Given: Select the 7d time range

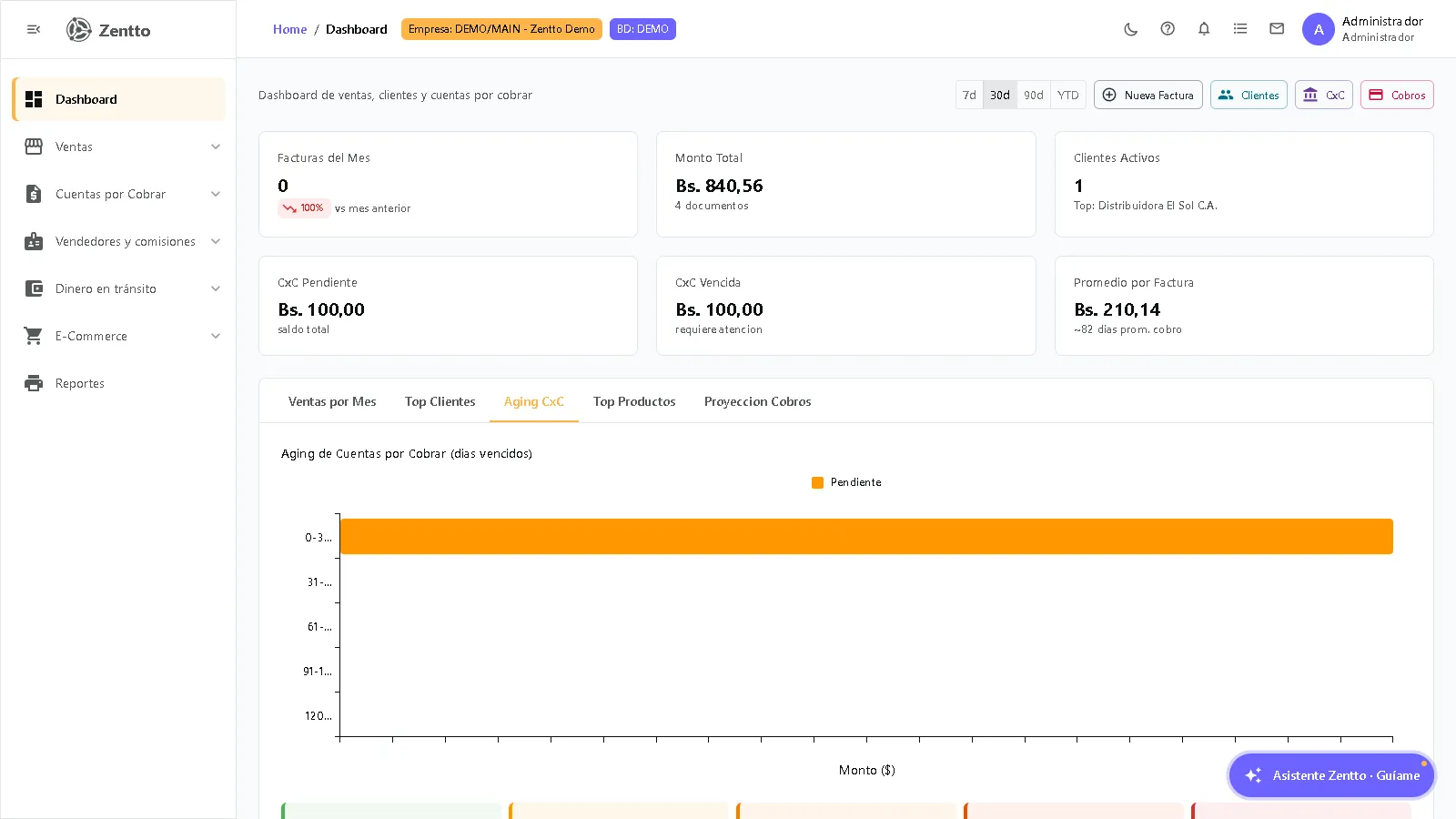Looking at the screenshot, I should 969,95.
